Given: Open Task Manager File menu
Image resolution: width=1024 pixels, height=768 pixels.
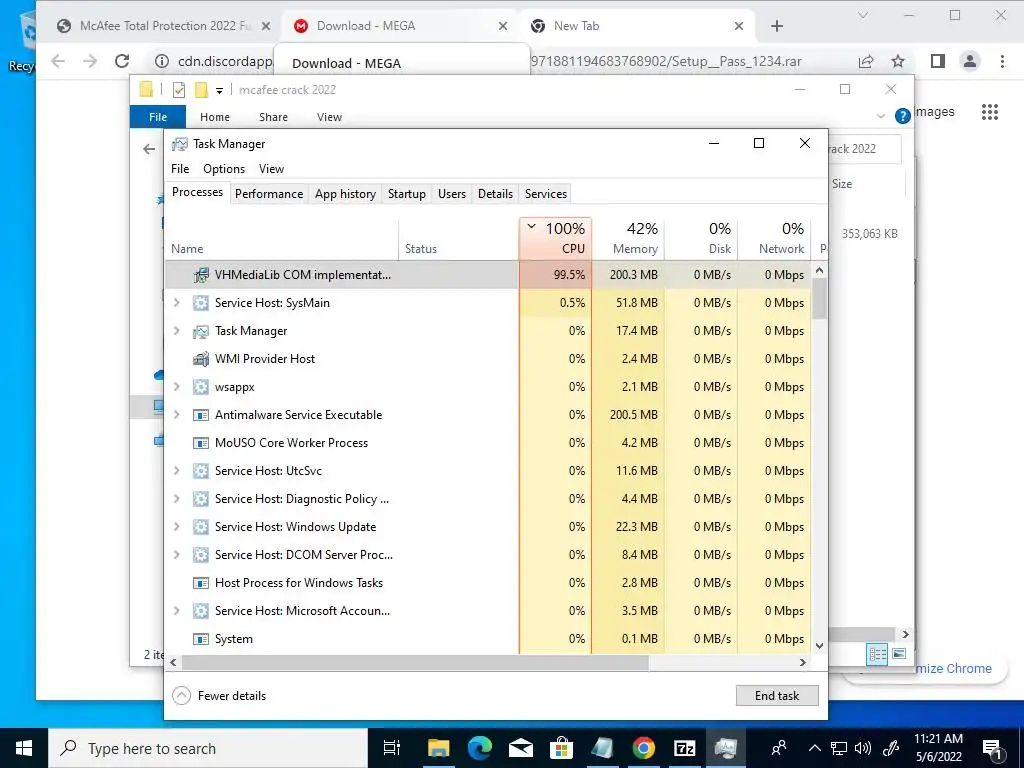Looking at the screenshot, I should 180,169.
